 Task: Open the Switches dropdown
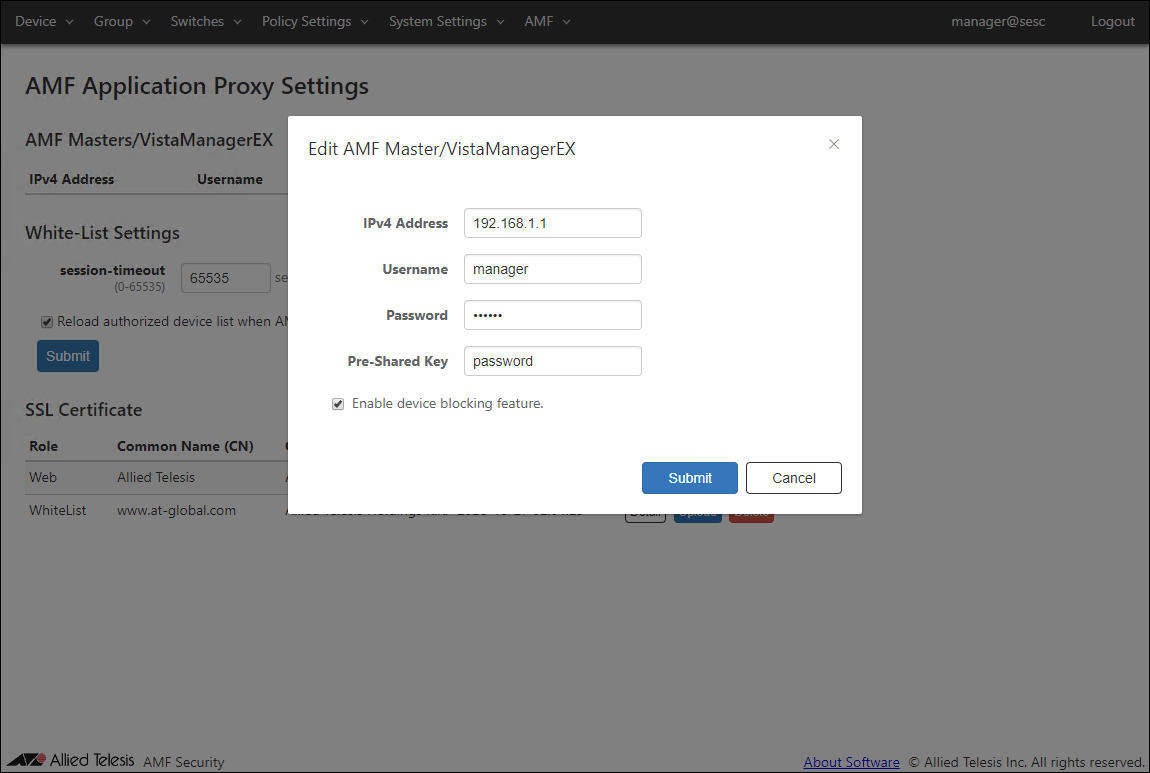click(x=206, y=21)
